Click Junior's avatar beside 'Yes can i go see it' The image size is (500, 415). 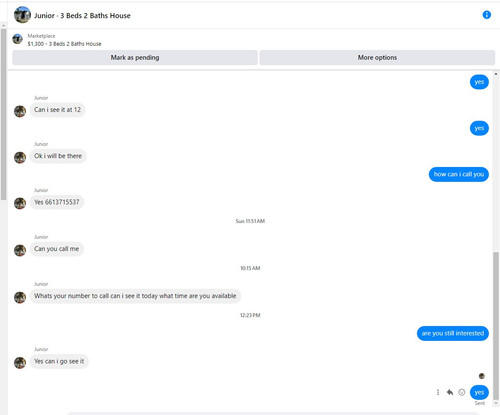20,363
